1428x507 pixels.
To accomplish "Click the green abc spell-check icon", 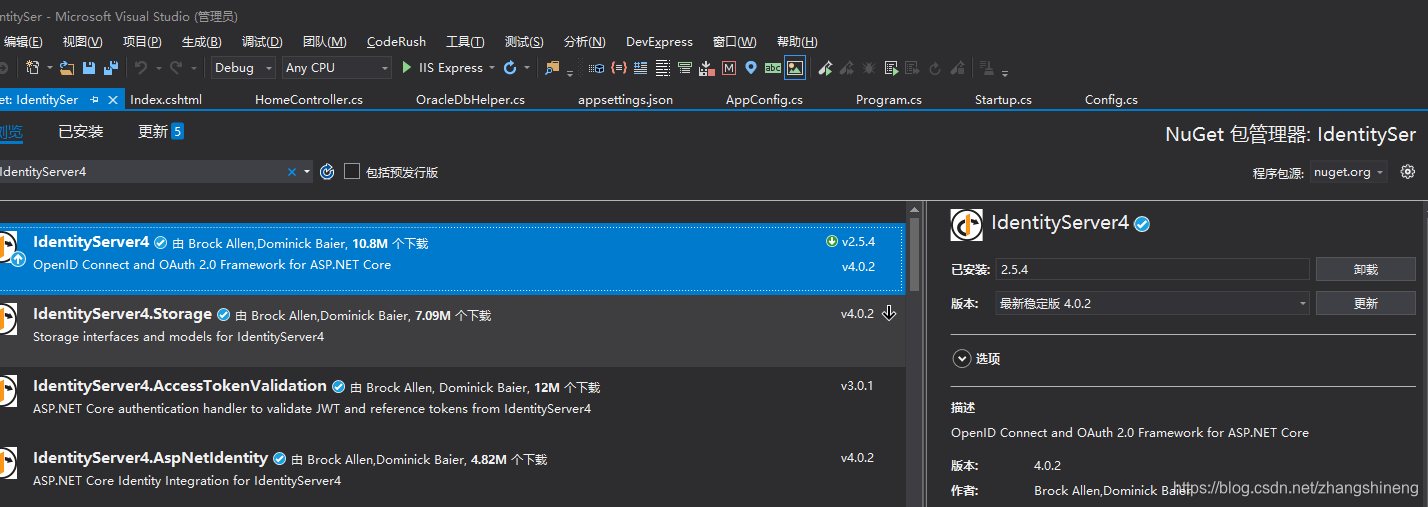I will [x=773, y=68].
